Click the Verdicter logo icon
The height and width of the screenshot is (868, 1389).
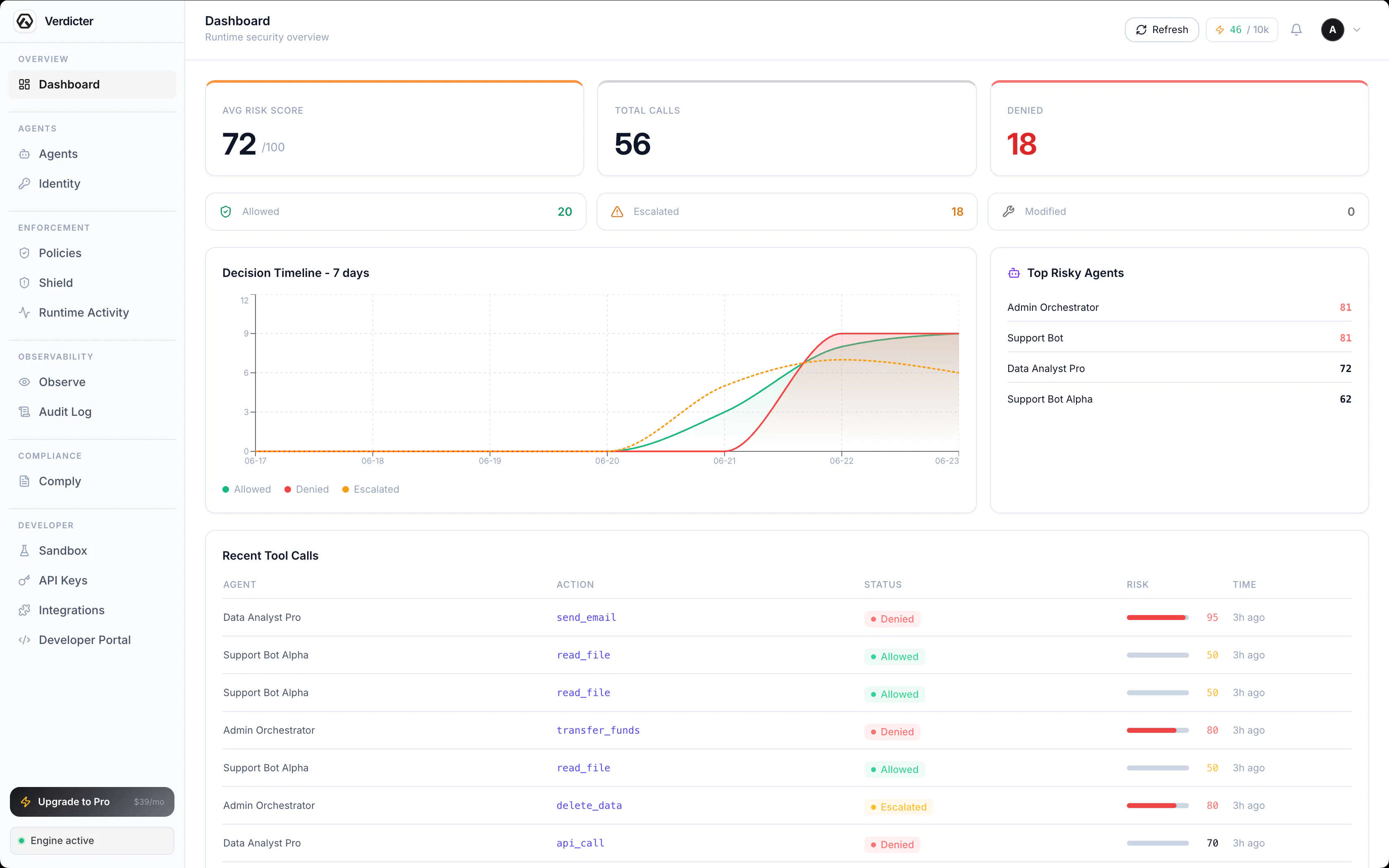[25, 21]
